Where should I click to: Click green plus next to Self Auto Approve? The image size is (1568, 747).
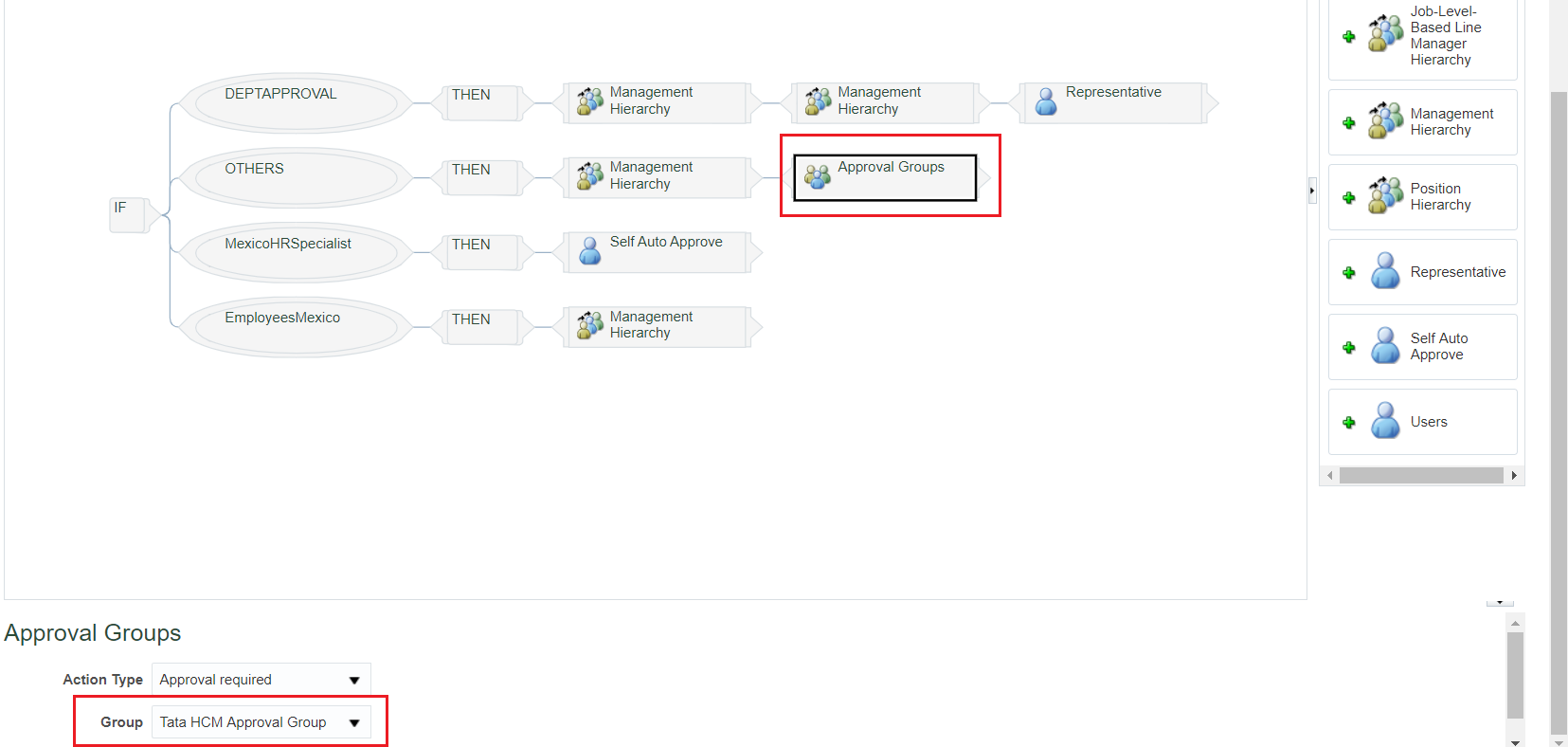pos(1349,348)
